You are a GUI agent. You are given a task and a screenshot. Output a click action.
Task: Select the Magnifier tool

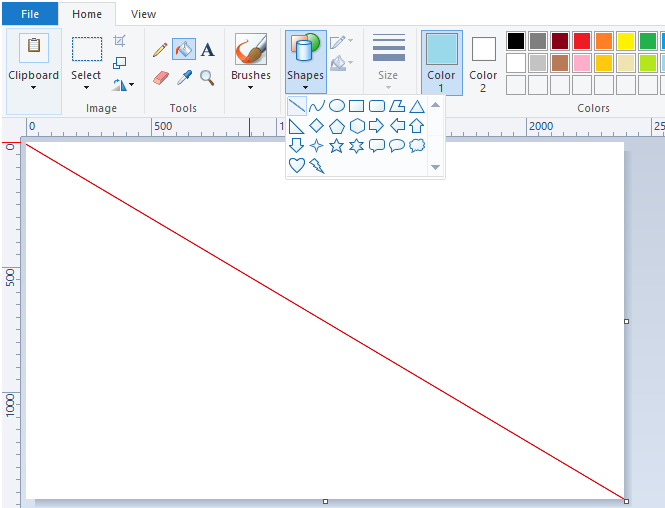click(x=207, y=78)
